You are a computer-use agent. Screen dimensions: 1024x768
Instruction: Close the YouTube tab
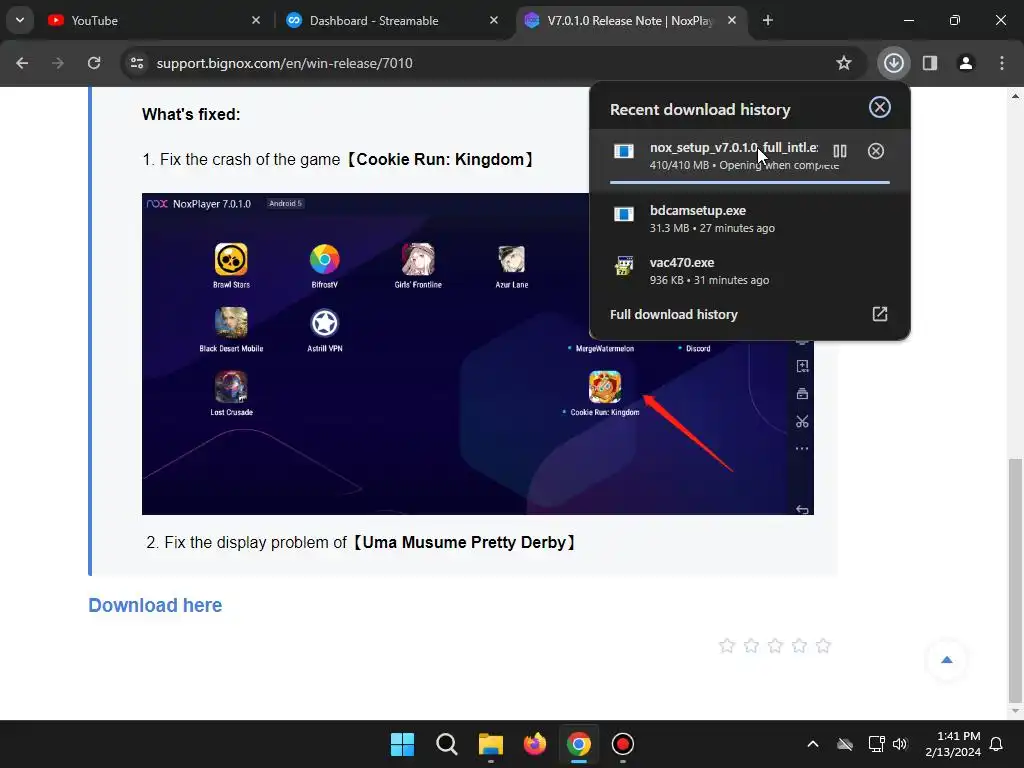(x=256, y=21)
